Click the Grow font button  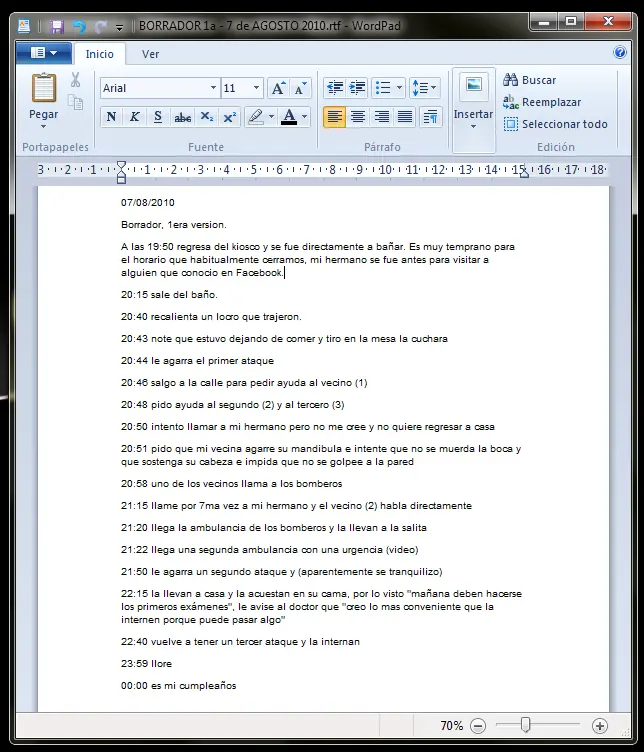point(279,88)
